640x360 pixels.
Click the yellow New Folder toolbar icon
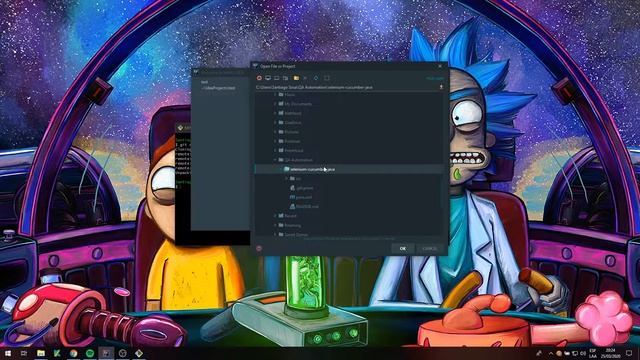(x=296, y=78)
